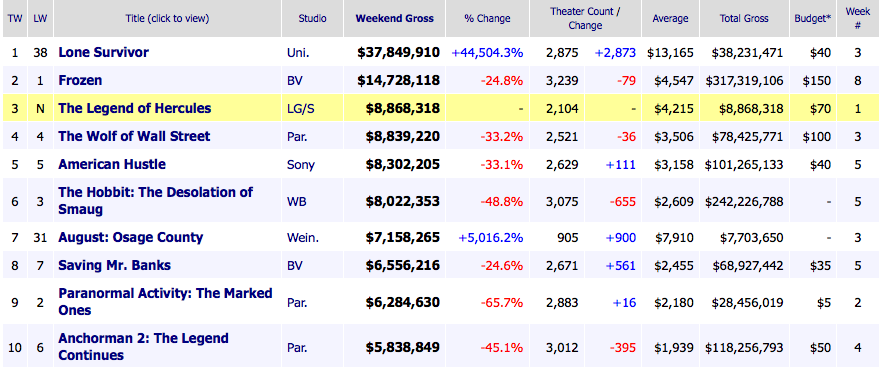The image size is (879, 367).
Task: Select the Saving Mr. Banks title
Action: [x=114, y=265]
